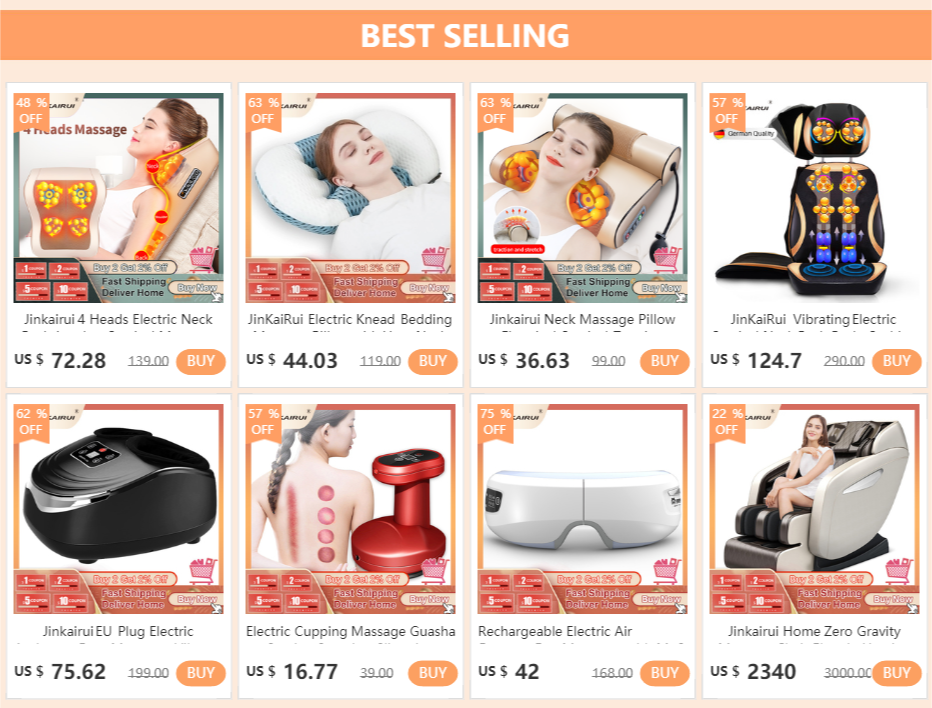Open Rechargeable Electric Air product title link

click(x=555, y=631)
